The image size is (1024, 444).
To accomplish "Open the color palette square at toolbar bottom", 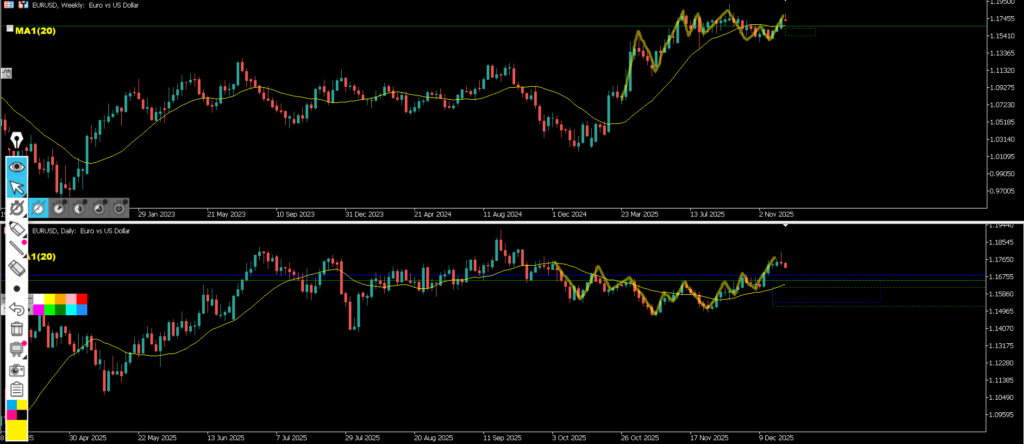I will (16, 412).
